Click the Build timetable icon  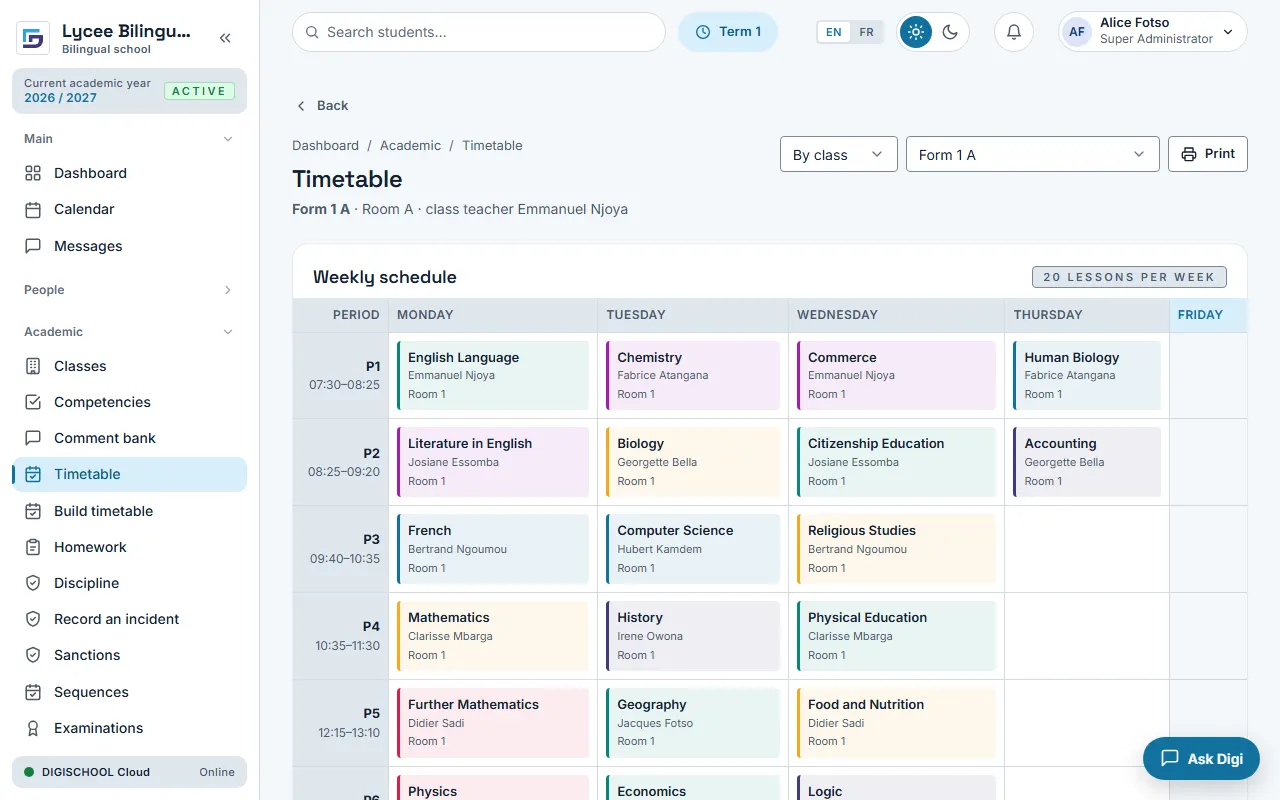(33, 511)
